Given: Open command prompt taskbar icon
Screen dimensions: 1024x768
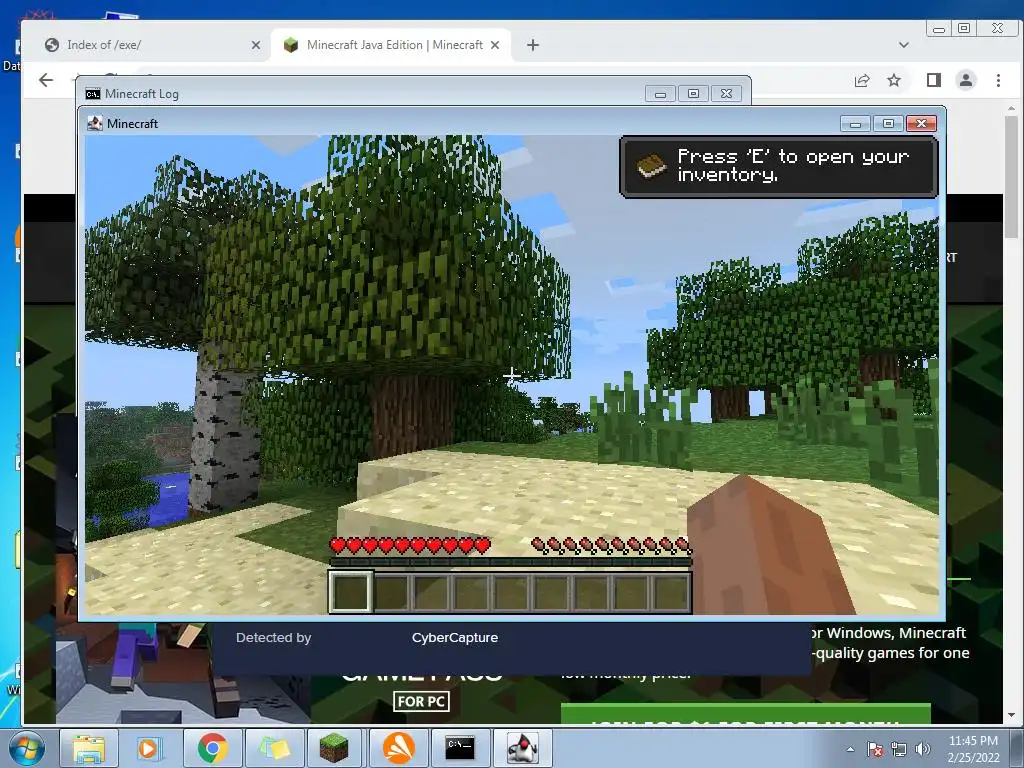Looking at the screenshot, I should (x=460, y=748).
